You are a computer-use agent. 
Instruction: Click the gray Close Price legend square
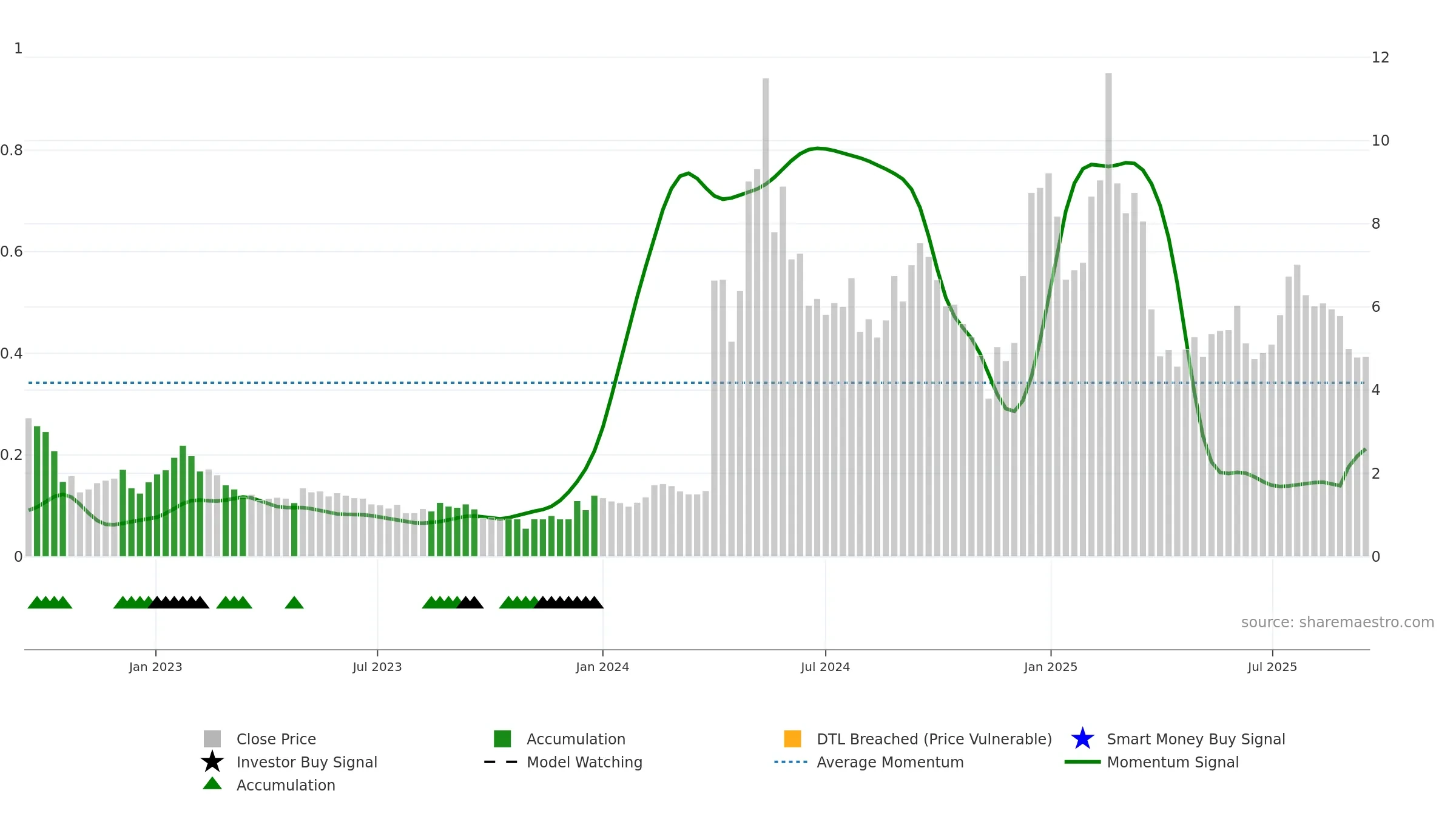click(x=212, y=738)
